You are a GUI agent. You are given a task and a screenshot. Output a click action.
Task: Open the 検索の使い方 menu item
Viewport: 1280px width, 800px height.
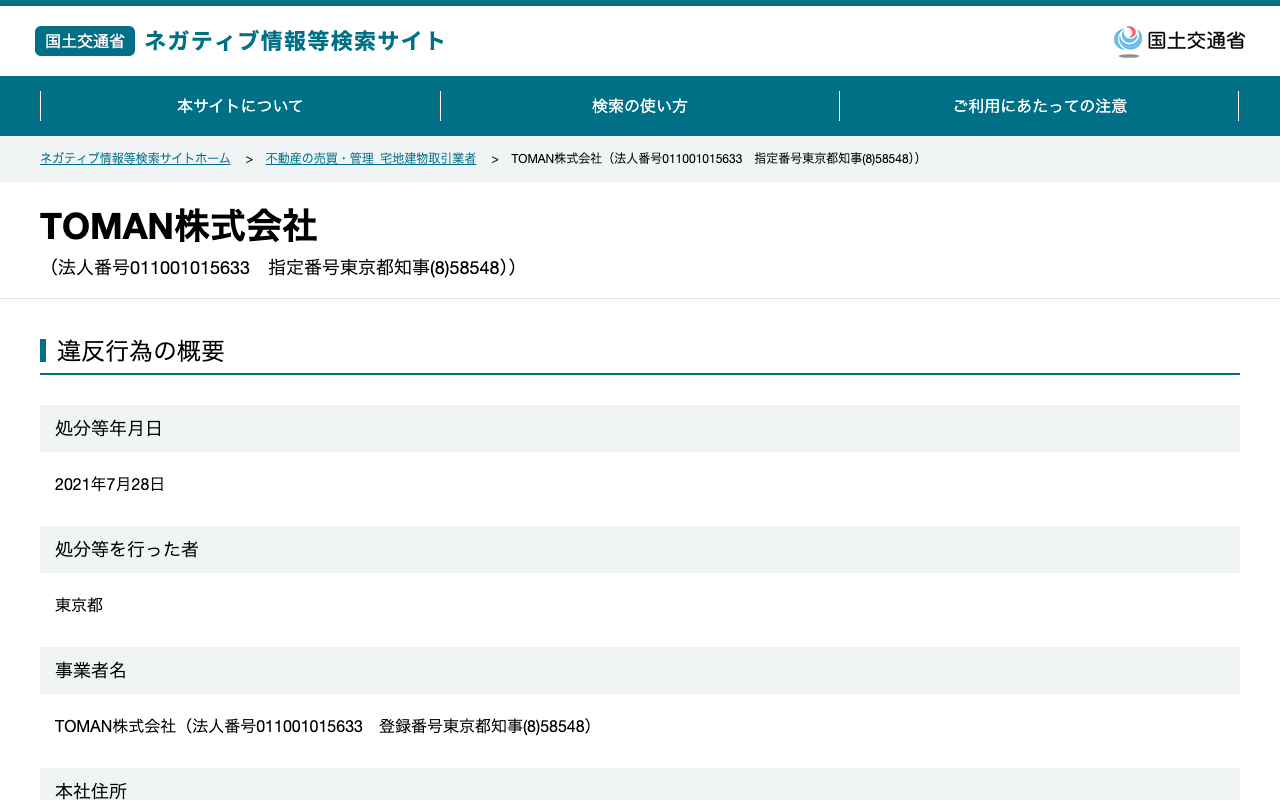click(x=640, y=106)
